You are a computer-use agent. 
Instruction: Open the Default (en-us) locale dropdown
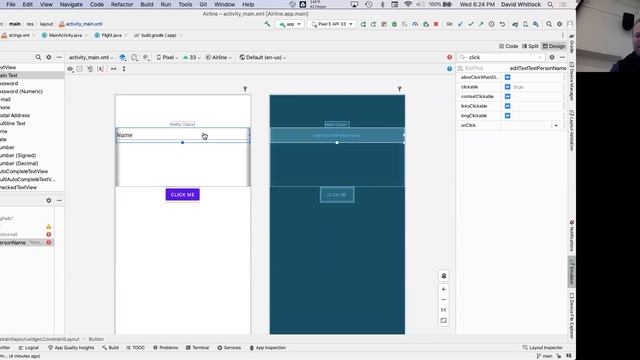pos(262,58)
